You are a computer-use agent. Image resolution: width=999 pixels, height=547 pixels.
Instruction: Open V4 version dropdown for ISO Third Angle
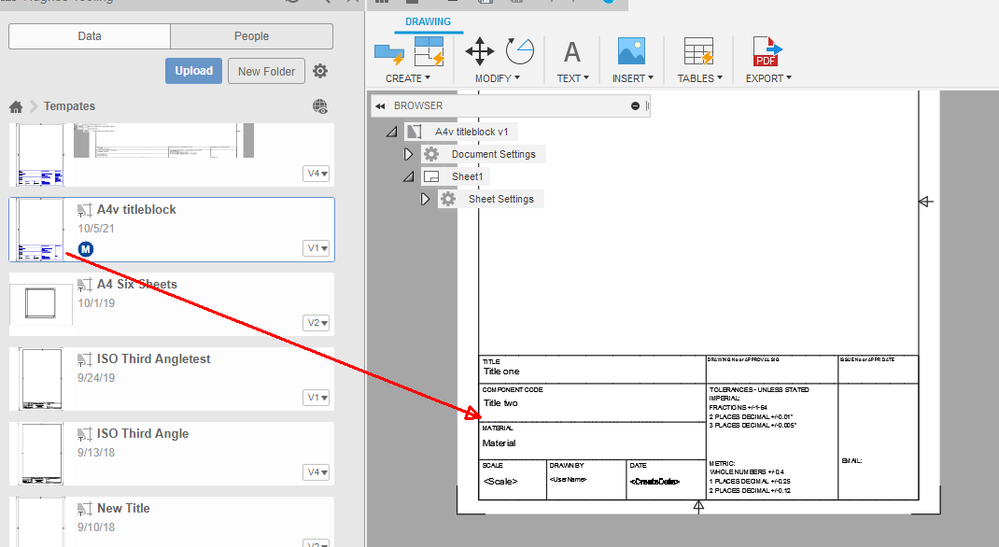pyautogui.click(x=316, y=472)
